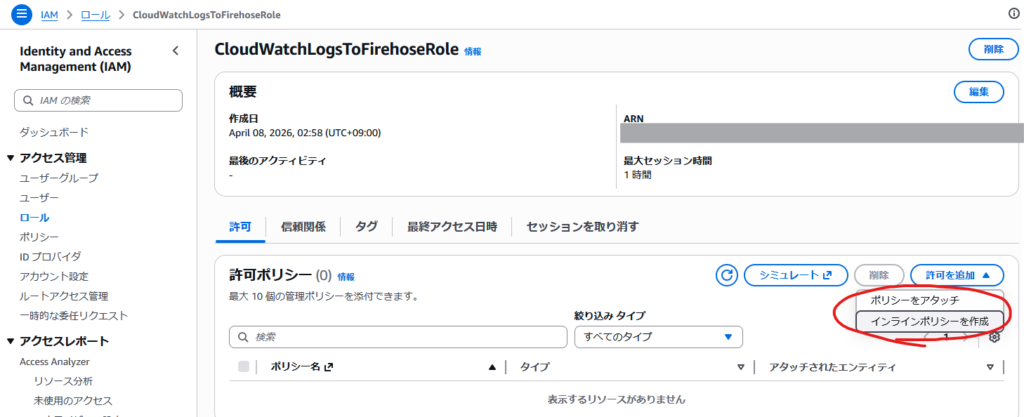Open the 許可を追加 dropdown button
This screenshot has width=1024, height=417.
click(956, 275)
